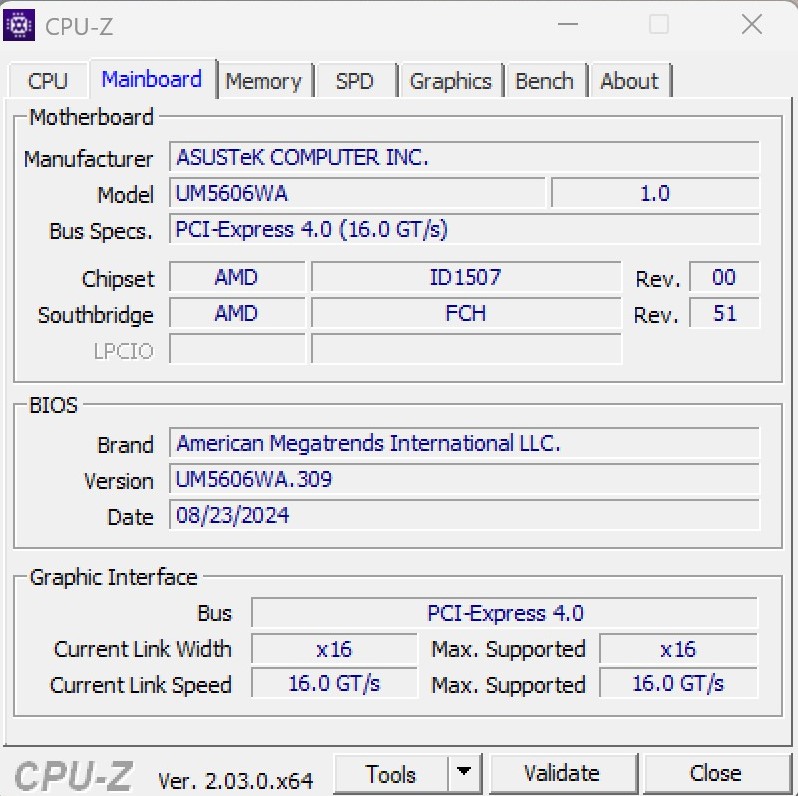Show the About tab

pyautogui.click(x=630, y=81)
